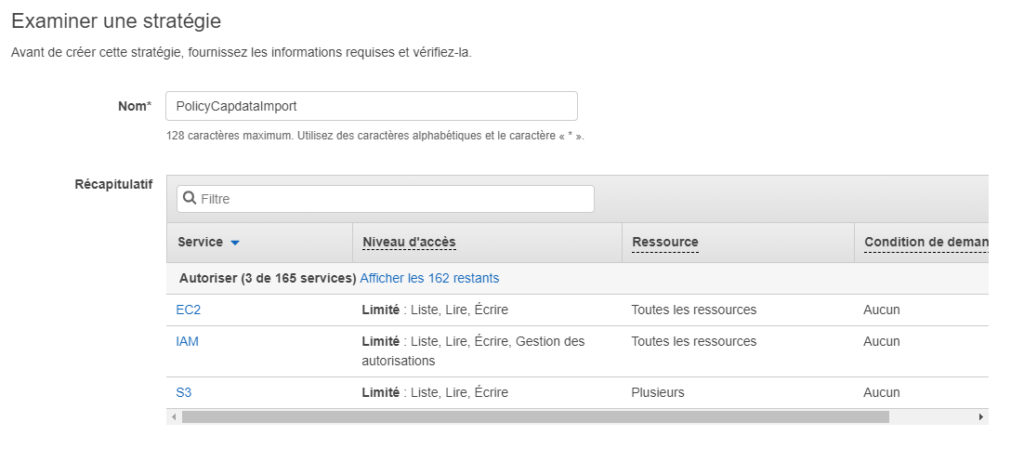This screenshot has height=475, width=1024.
Task: Click the Niveau d'accès column header
Action: tap(409, 242)
